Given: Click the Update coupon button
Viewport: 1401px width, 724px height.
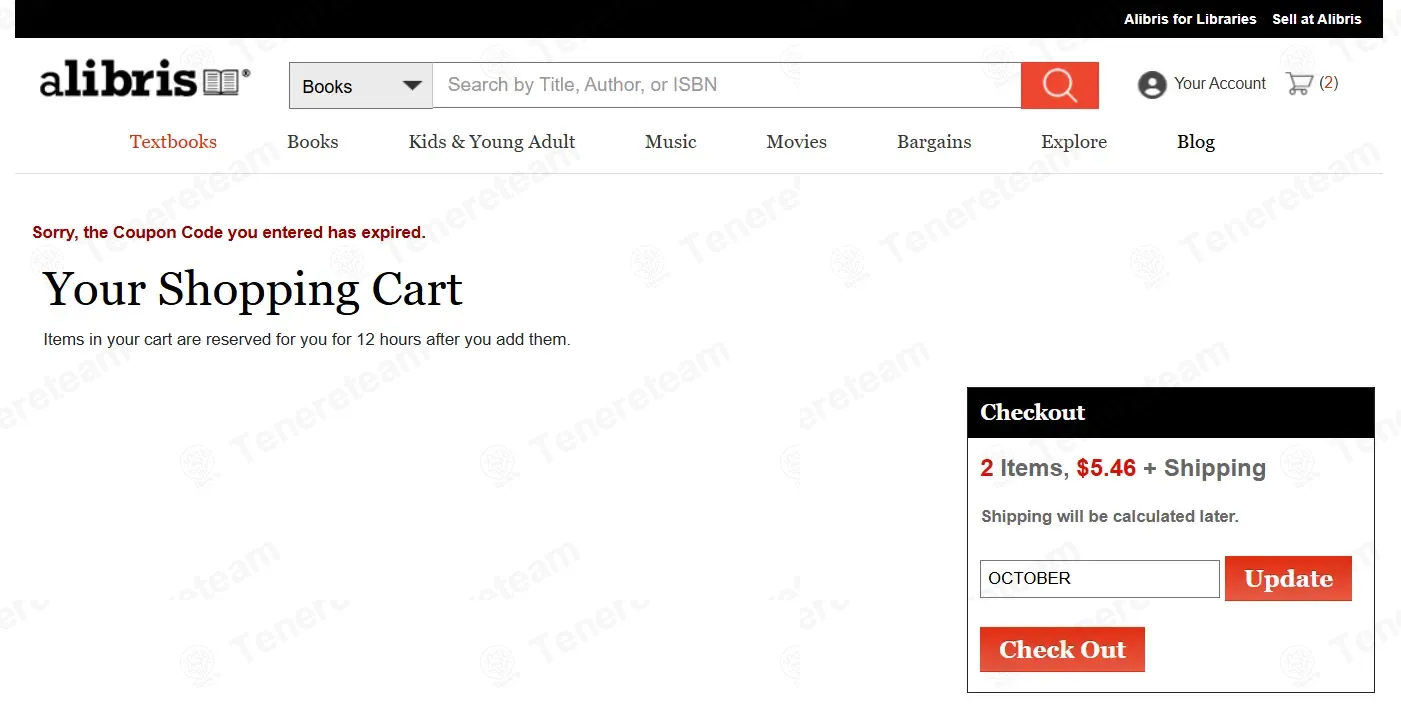Looking at the screenshot, I should (1288, 579).
